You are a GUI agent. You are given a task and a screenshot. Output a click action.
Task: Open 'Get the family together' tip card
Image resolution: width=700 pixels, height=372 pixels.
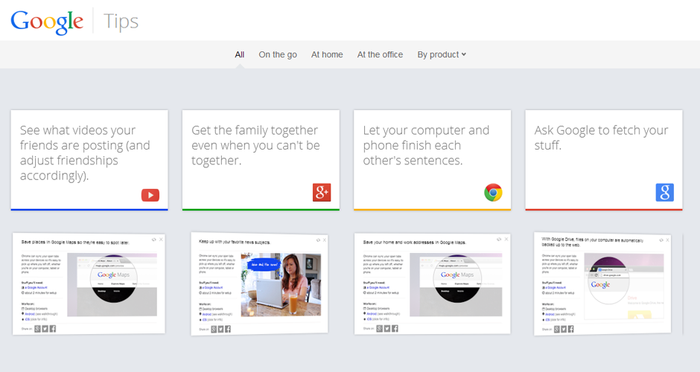(261, 160)
